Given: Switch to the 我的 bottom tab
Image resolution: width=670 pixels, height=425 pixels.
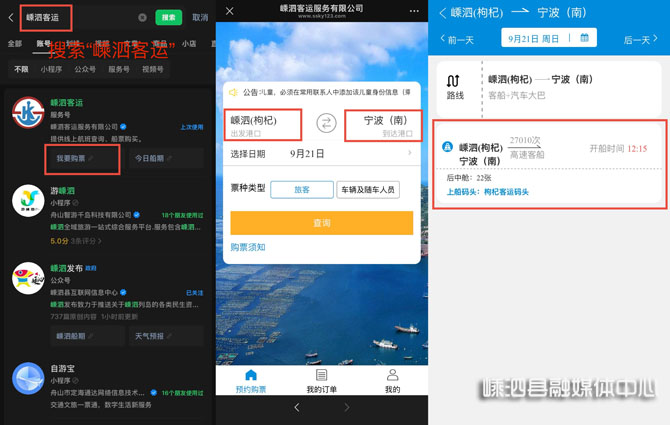Looking at the screenshot, I should pyautogui.click(x=392, y=381).
